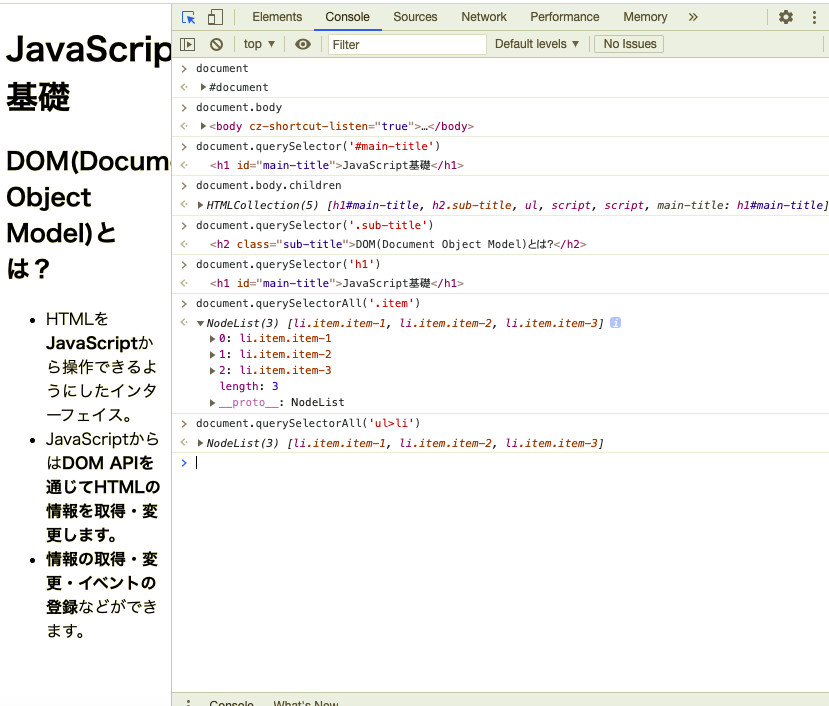Open the Default levels dropdown

pyautogui.click(x=537, y=44)
